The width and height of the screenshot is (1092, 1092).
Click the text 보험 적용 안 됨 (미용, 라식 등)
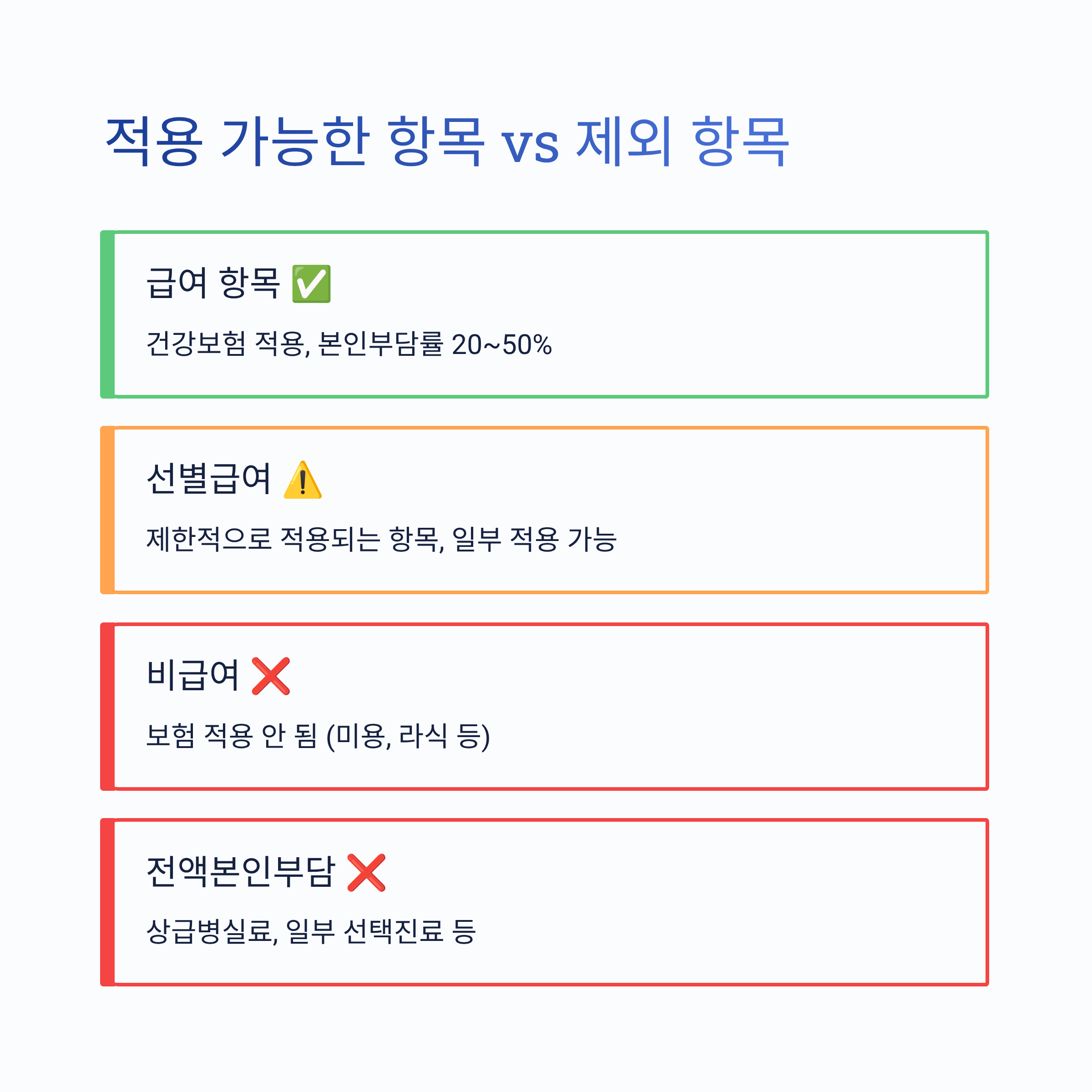(x=318, y=736)
